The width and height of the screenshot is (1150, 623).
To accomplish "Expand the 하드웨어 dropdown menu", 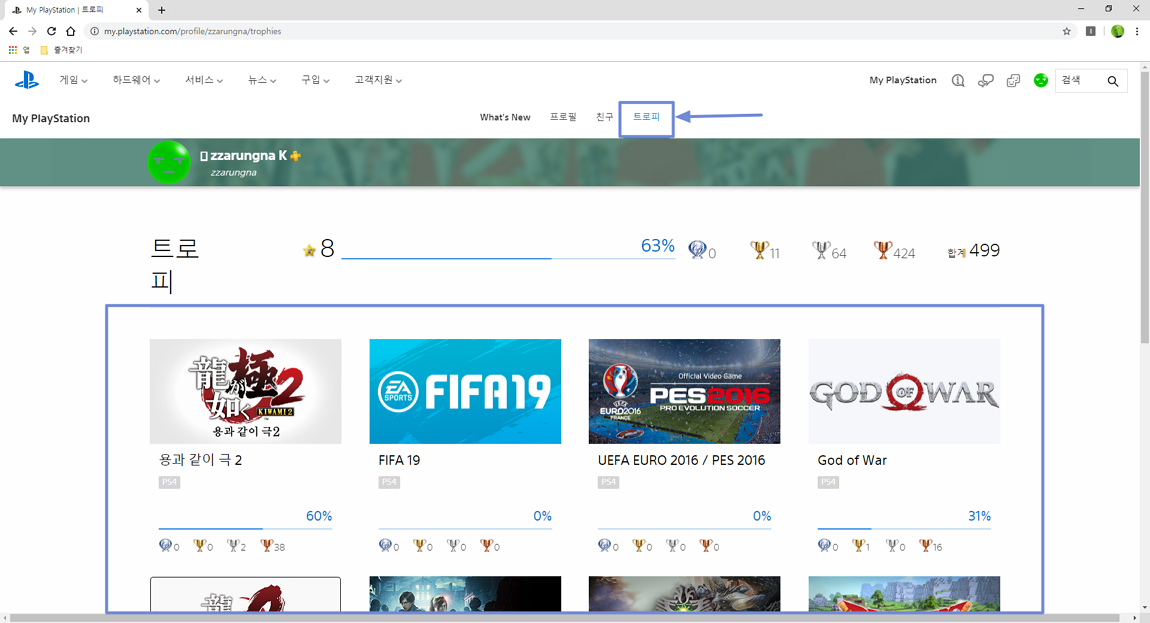I will click(136, 80).
